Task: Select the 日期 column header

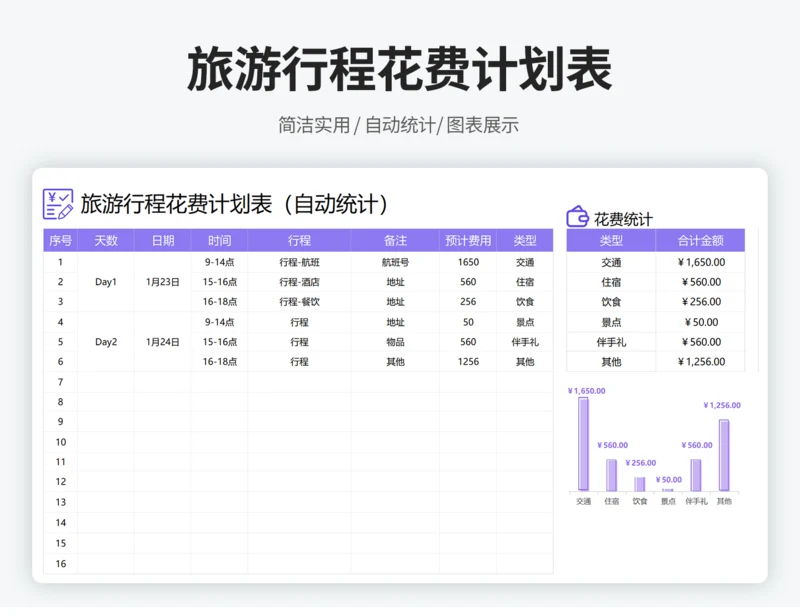Action: pyautogui.click(x=163, y=240)
